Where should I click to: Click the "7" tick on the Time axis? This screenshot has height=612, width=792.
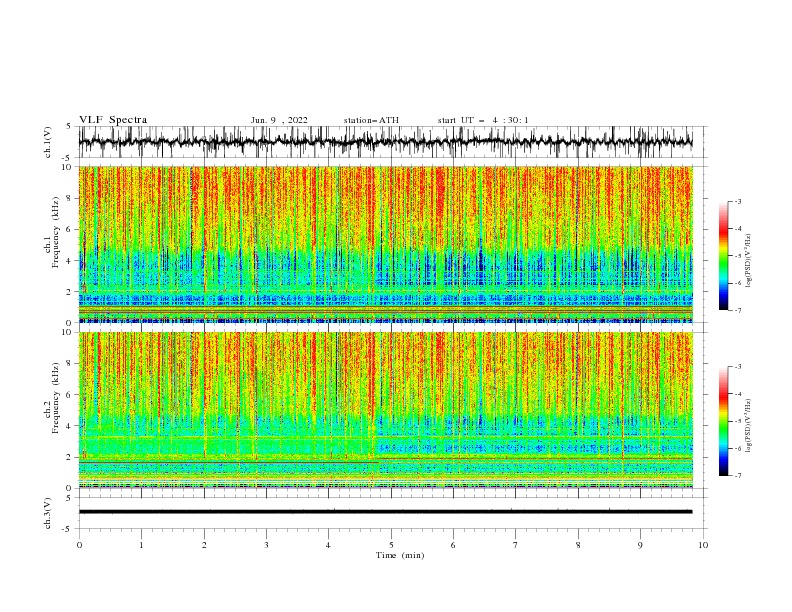coord(516,545)
